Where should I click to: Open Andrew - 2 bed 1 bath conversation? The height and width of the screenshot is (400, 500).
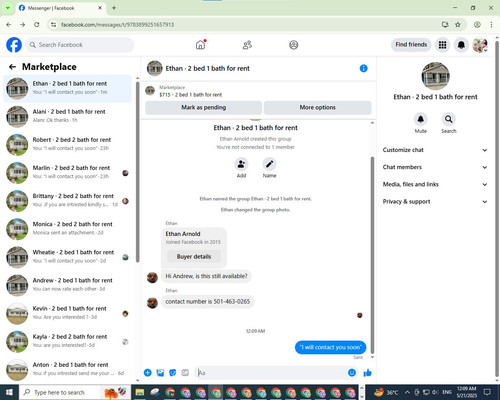tap(68, 284)
